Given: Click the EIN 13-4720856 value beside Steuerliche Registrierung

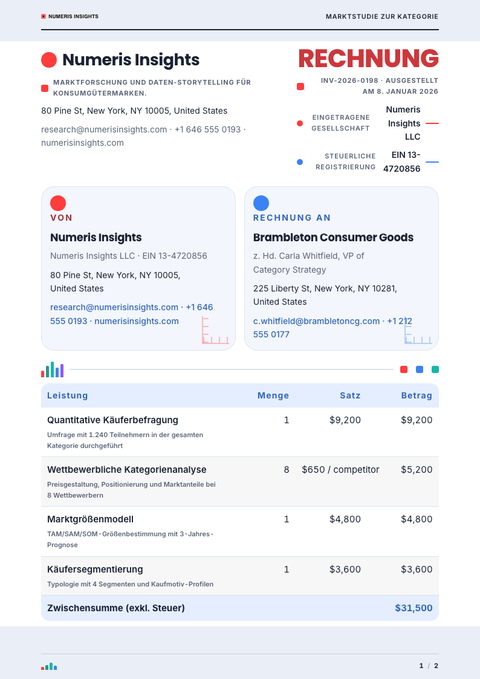Looking at the screenshot, I should click(x=402, y=162).
